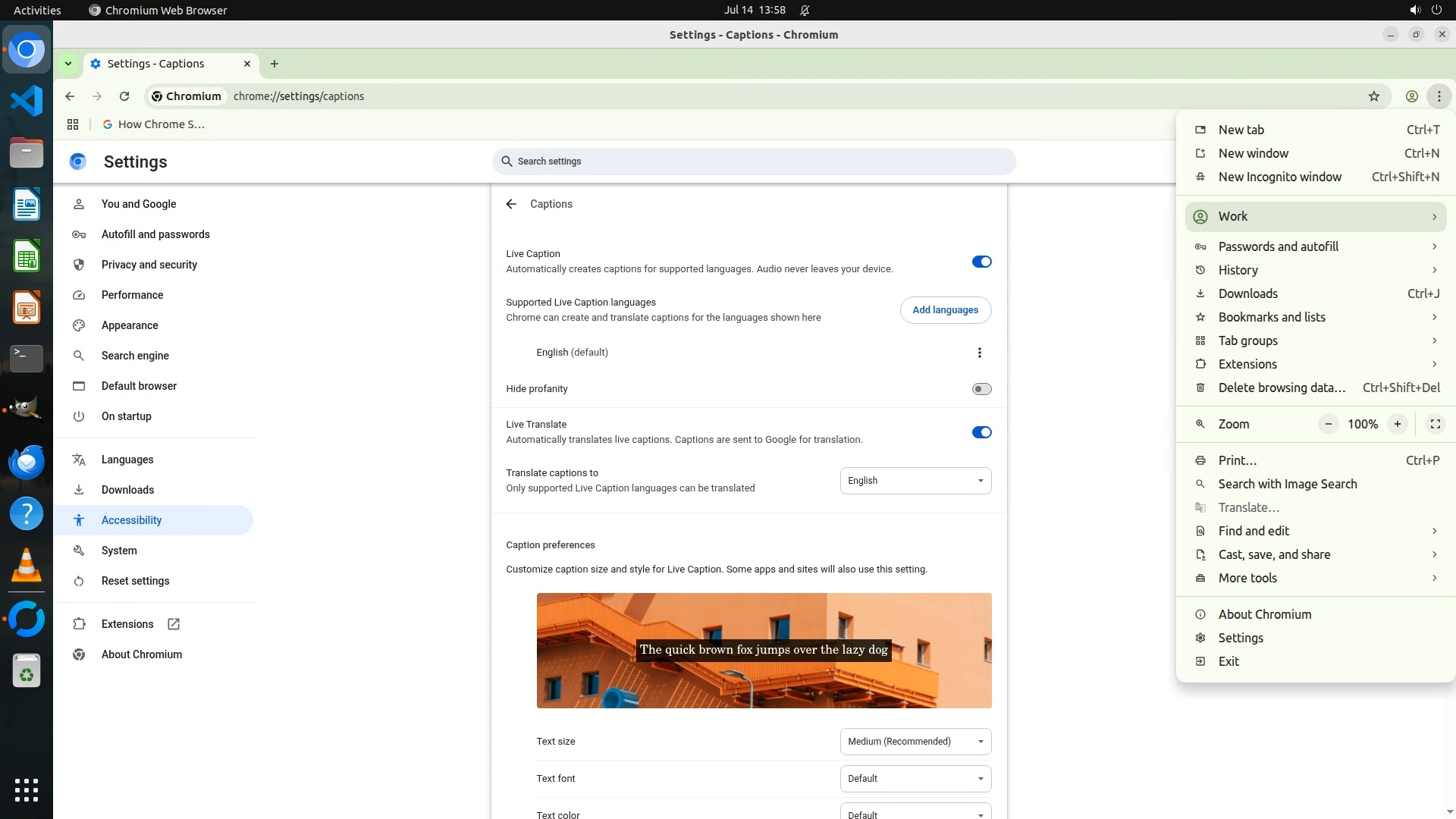Click the Add languages button

pyautogui.click(x=945, y=310)
